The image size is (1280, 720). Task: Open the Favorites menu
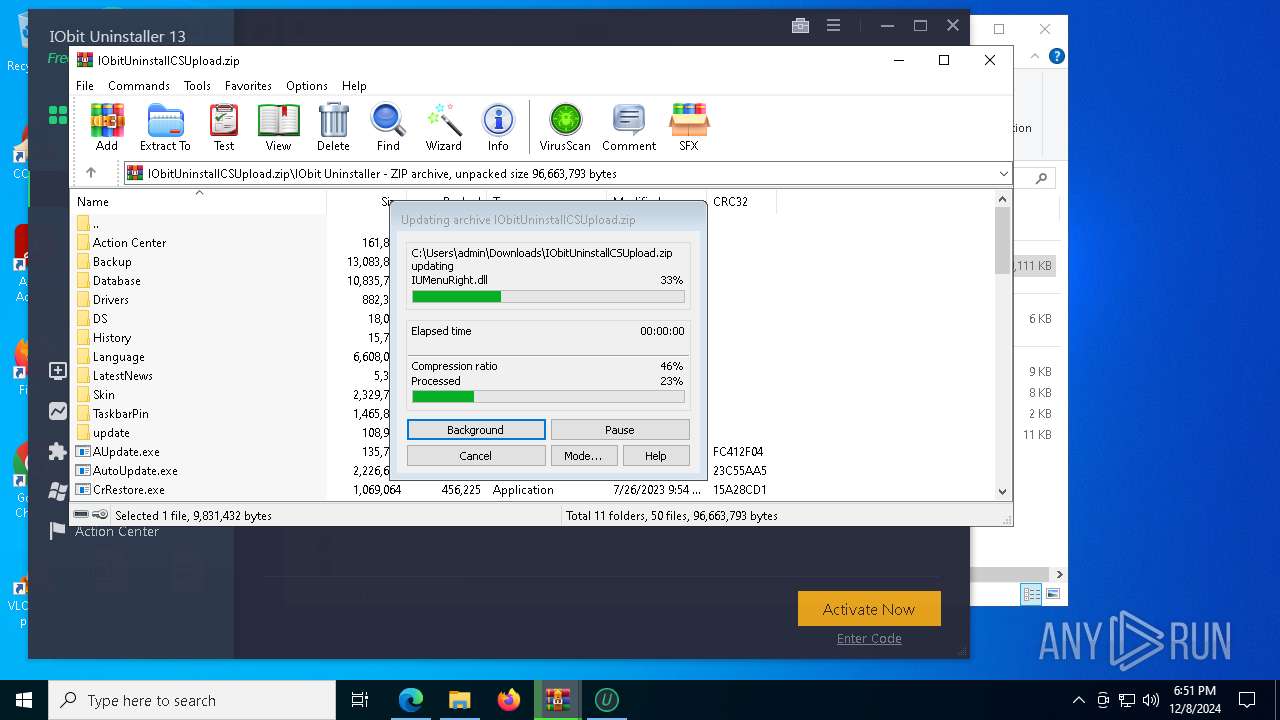coord(248,86)
